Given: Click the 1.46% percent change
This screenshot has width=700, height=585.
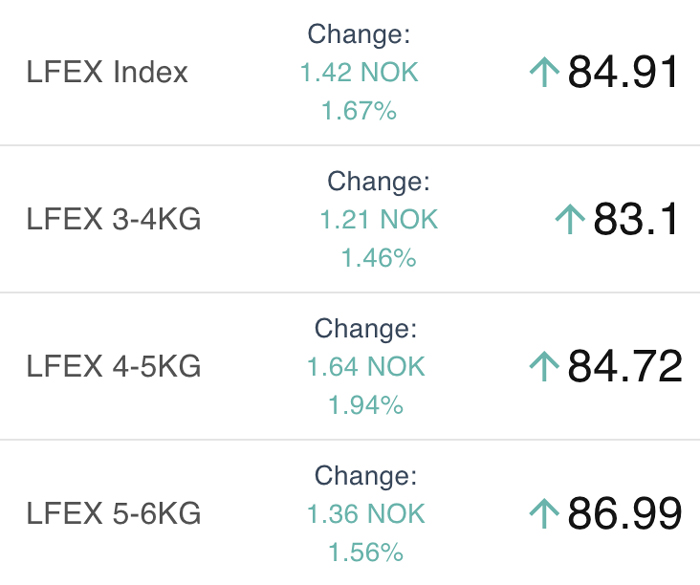Looking at the screenshot, I should (x=379, y=258).
